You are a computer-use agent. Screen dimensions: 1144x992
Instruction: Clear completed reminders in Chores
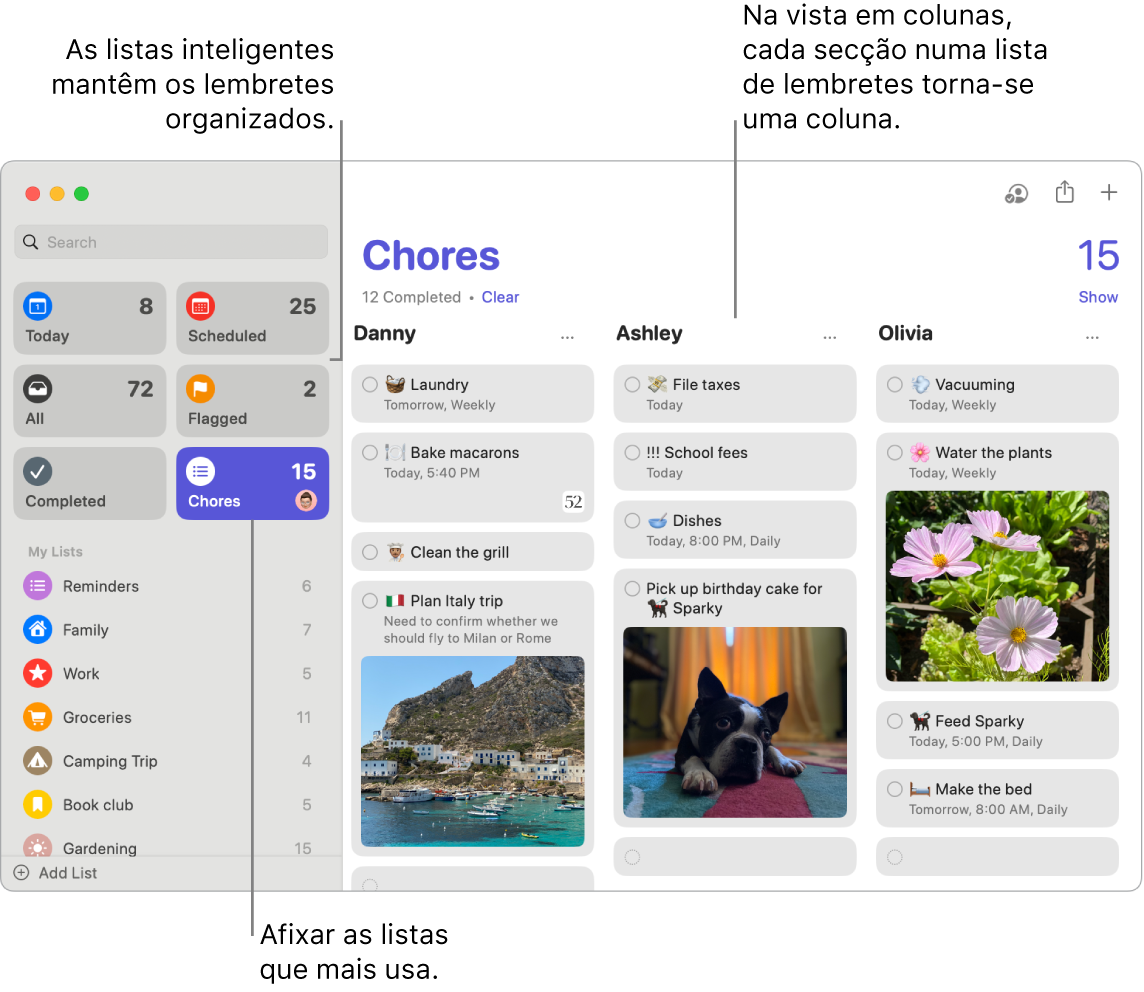[x=500, y=297]
